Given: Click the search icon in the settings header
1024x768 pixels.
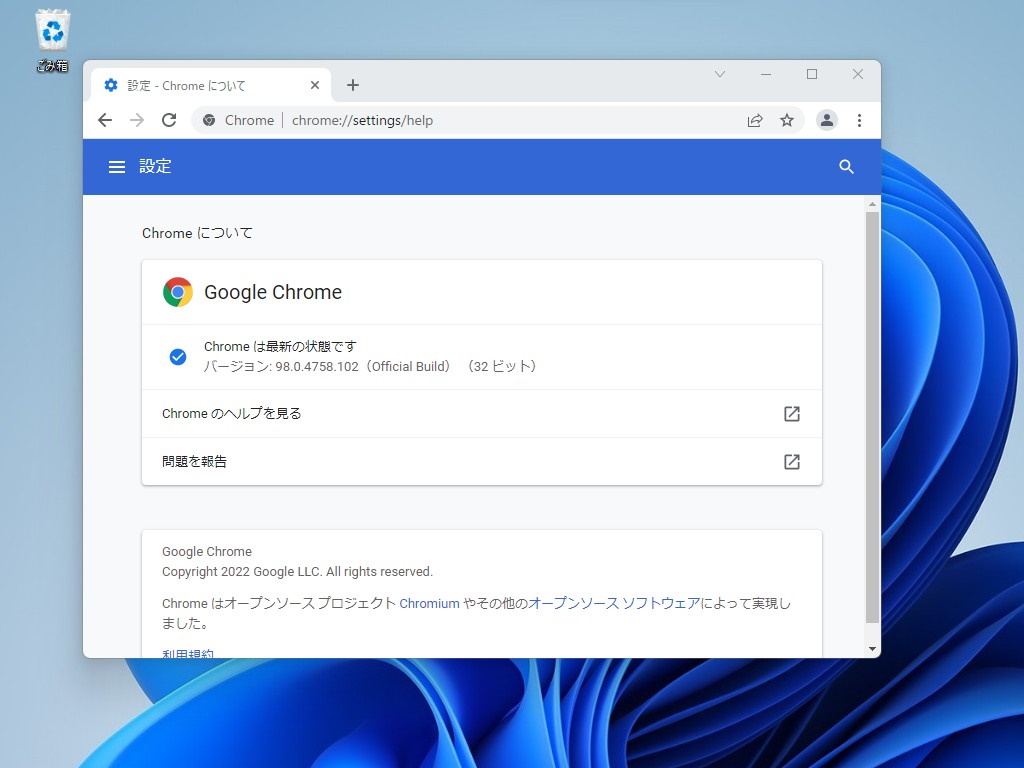Looking at the screenshot, I should [x=846, y=166].
